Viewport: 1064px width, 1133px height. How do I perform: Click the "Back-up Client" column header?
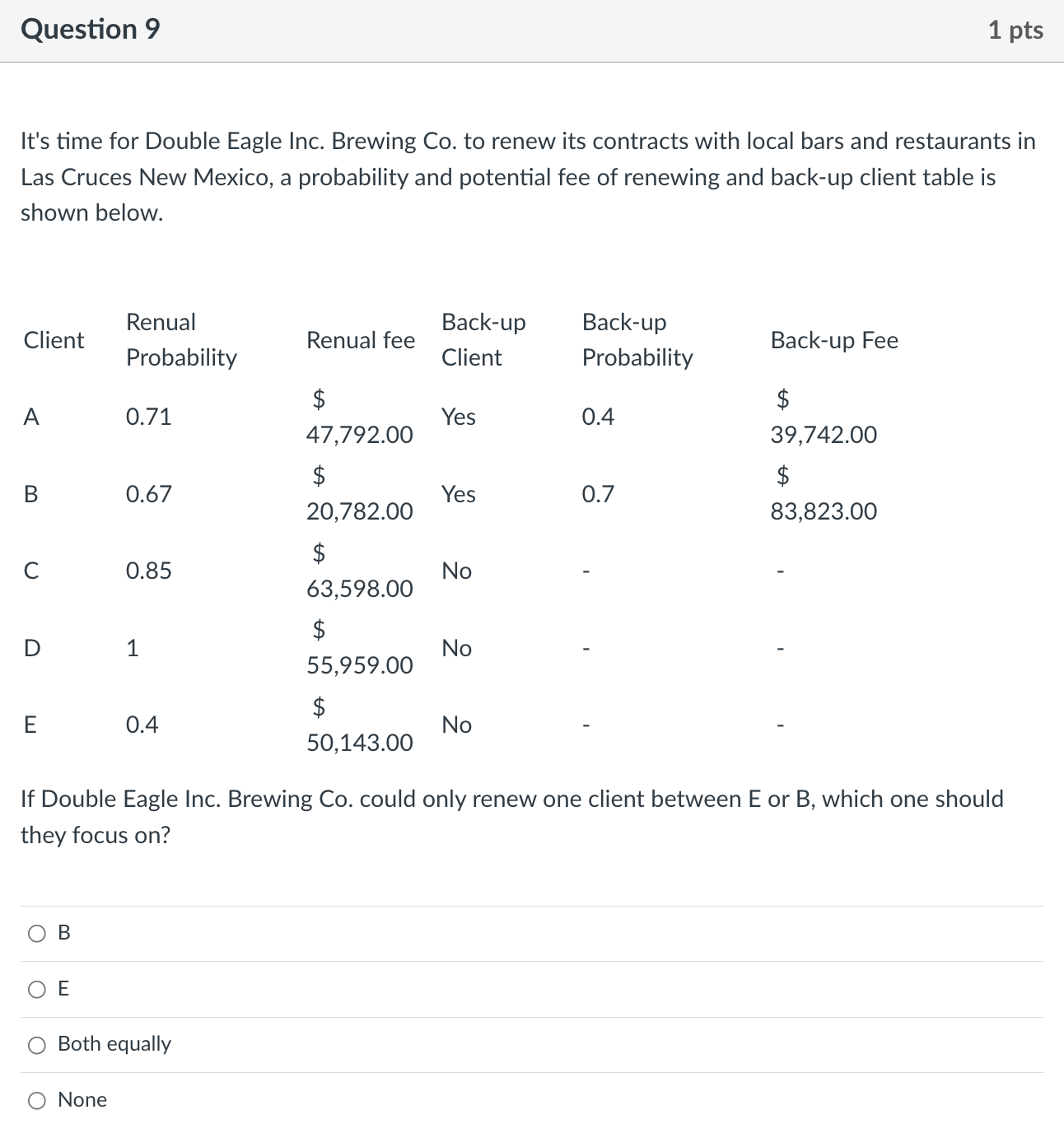point(483,340)
